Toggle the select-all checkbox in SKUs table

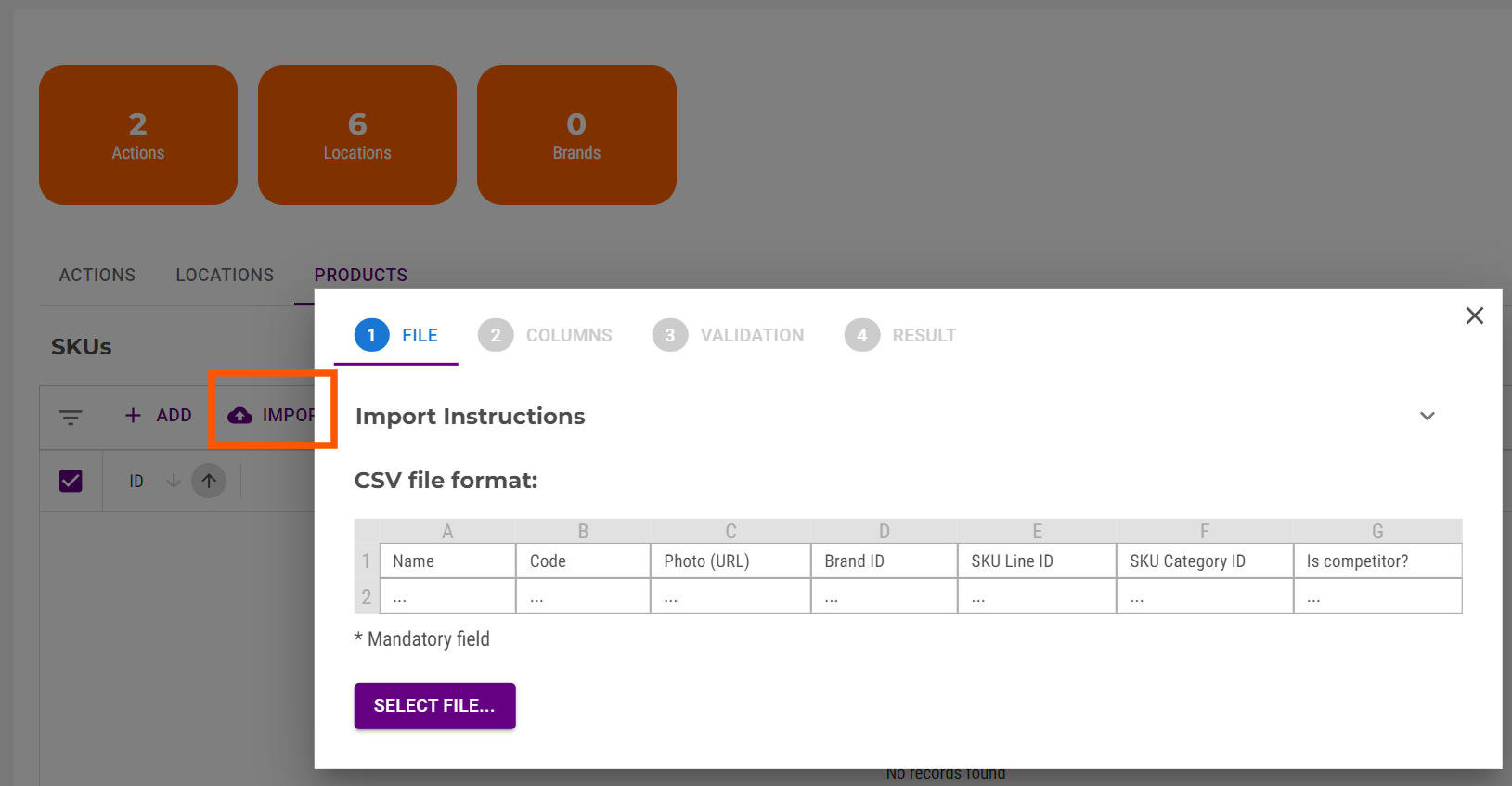[71, 481]
